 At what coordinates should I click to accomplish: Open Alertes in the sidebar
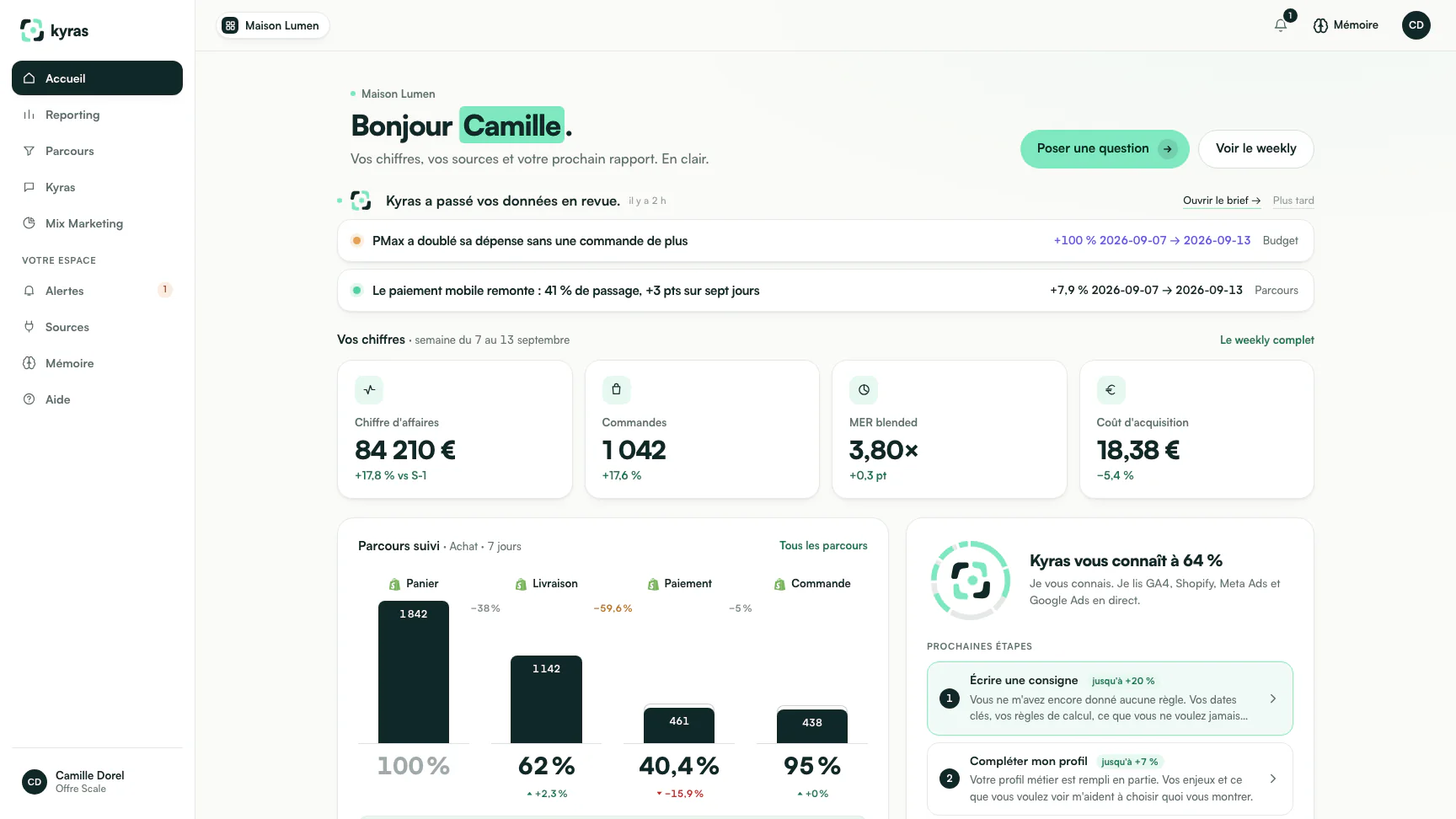(x=97, y=291)
